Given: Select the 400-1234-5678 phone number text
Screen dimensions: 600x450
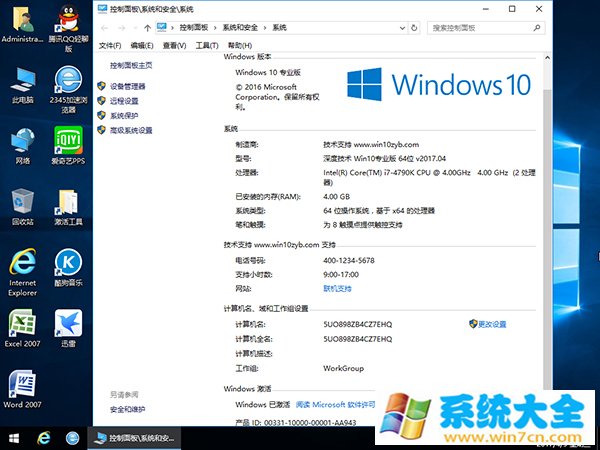Looking at the screenshot, I should pos(349,261).
